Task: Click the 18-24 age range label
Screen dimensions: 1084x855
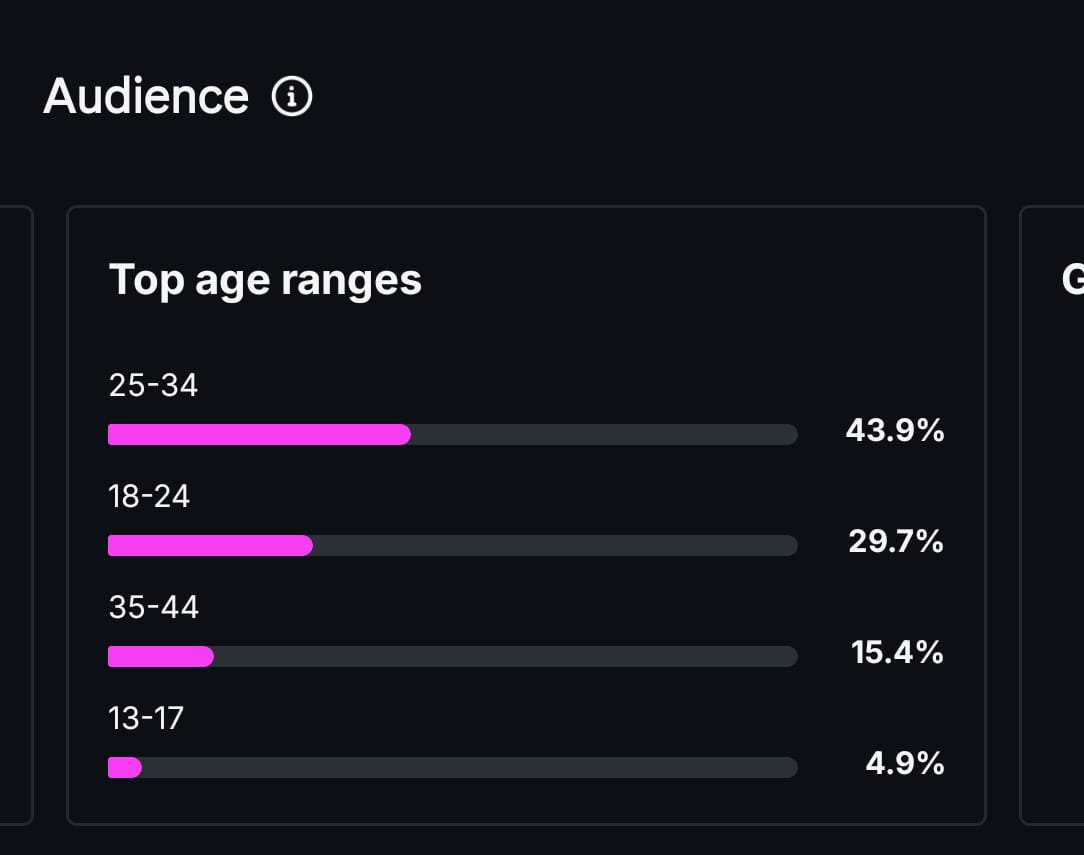Action: 149,496
